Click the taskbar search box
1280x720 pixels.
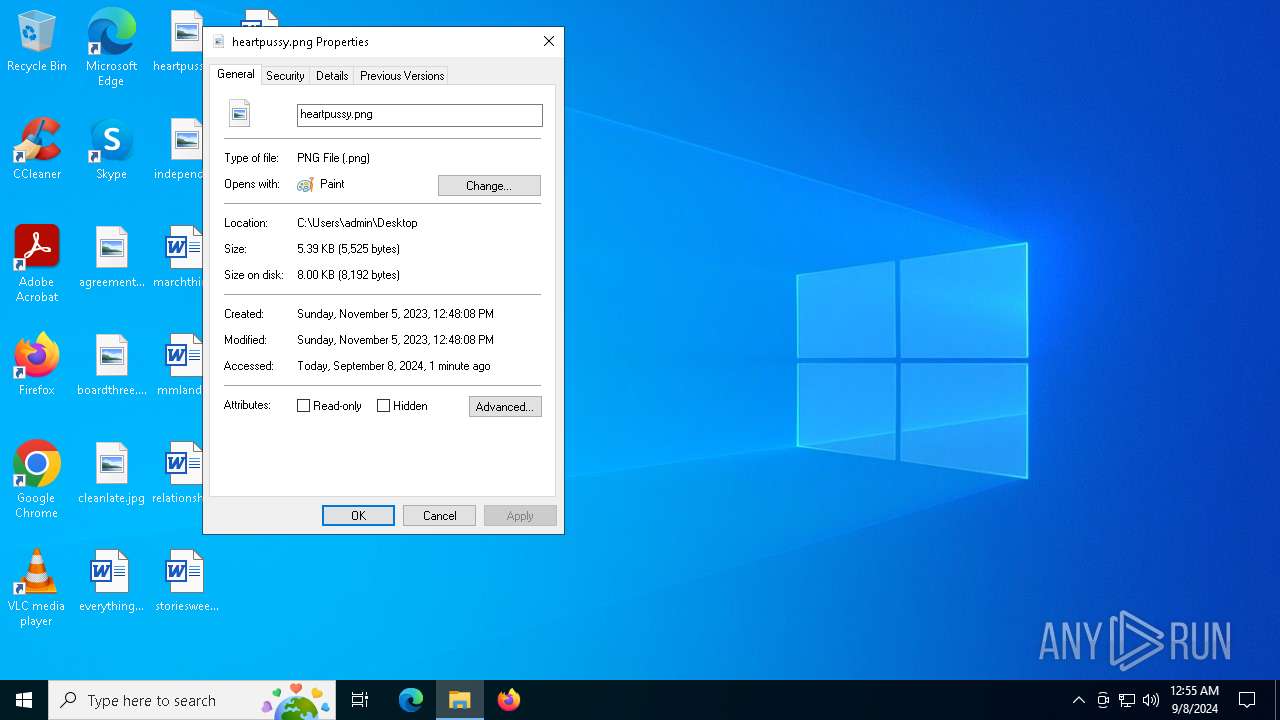tap(192, 700)
